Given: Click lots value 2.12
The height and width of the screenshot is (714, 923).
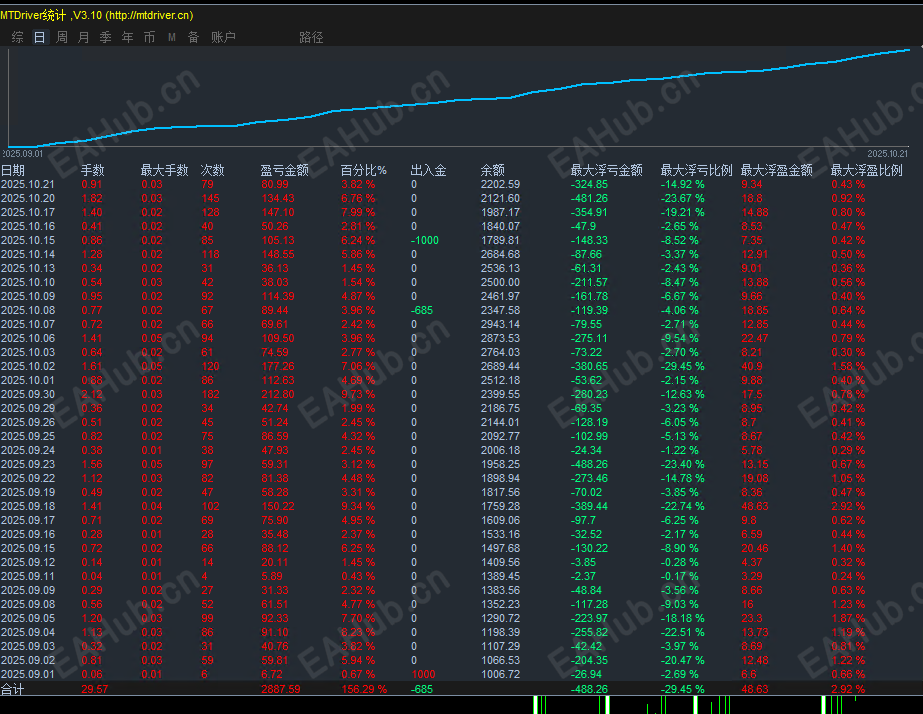Looking at the screenshot, I should pos(92,394).
